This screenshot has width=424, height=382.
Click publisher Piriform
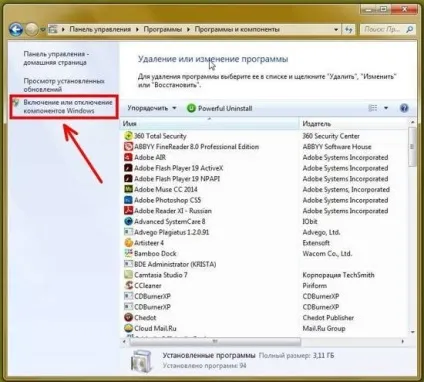(315, 286)
